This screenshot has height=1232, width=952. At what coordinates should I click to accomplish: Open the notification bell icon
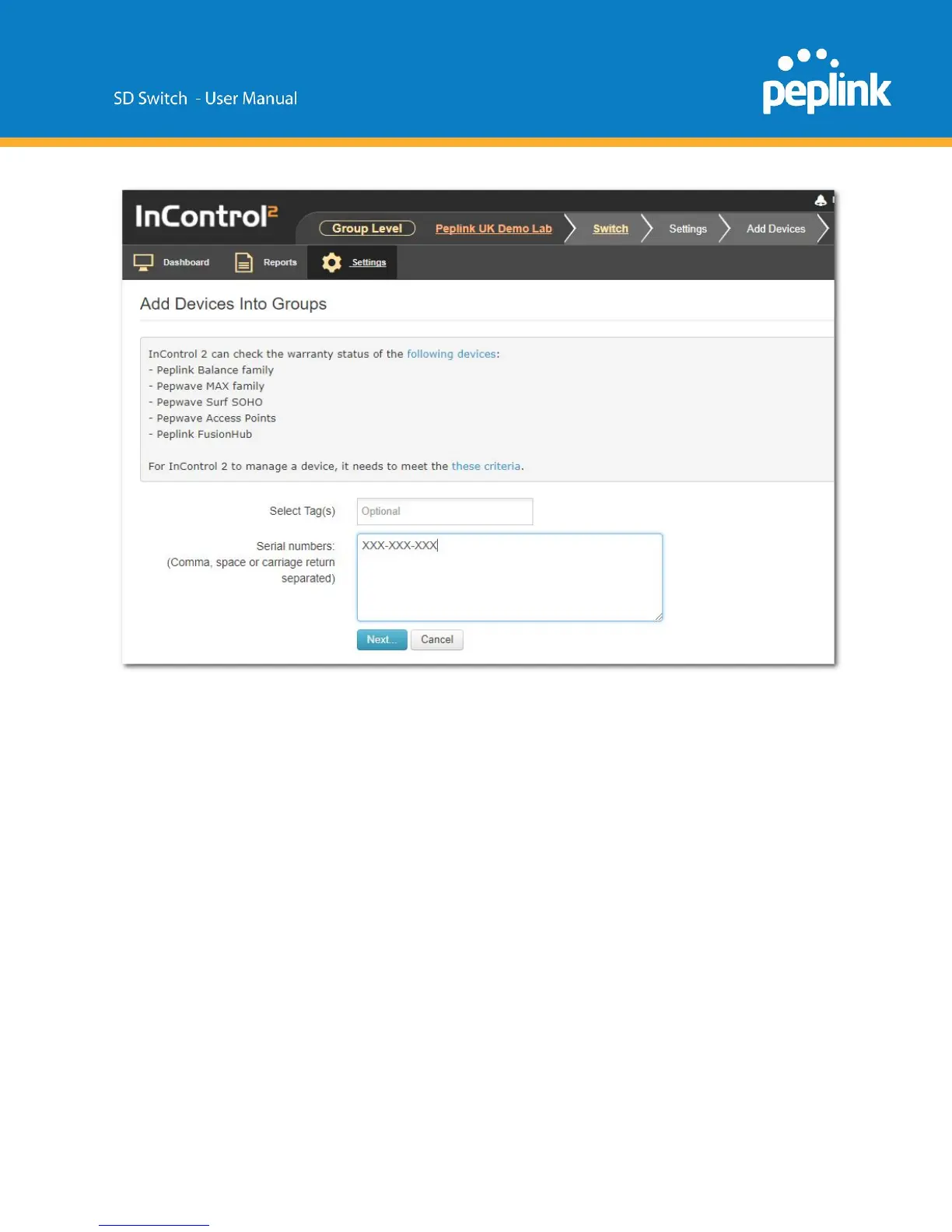click(x=821, y=201)
